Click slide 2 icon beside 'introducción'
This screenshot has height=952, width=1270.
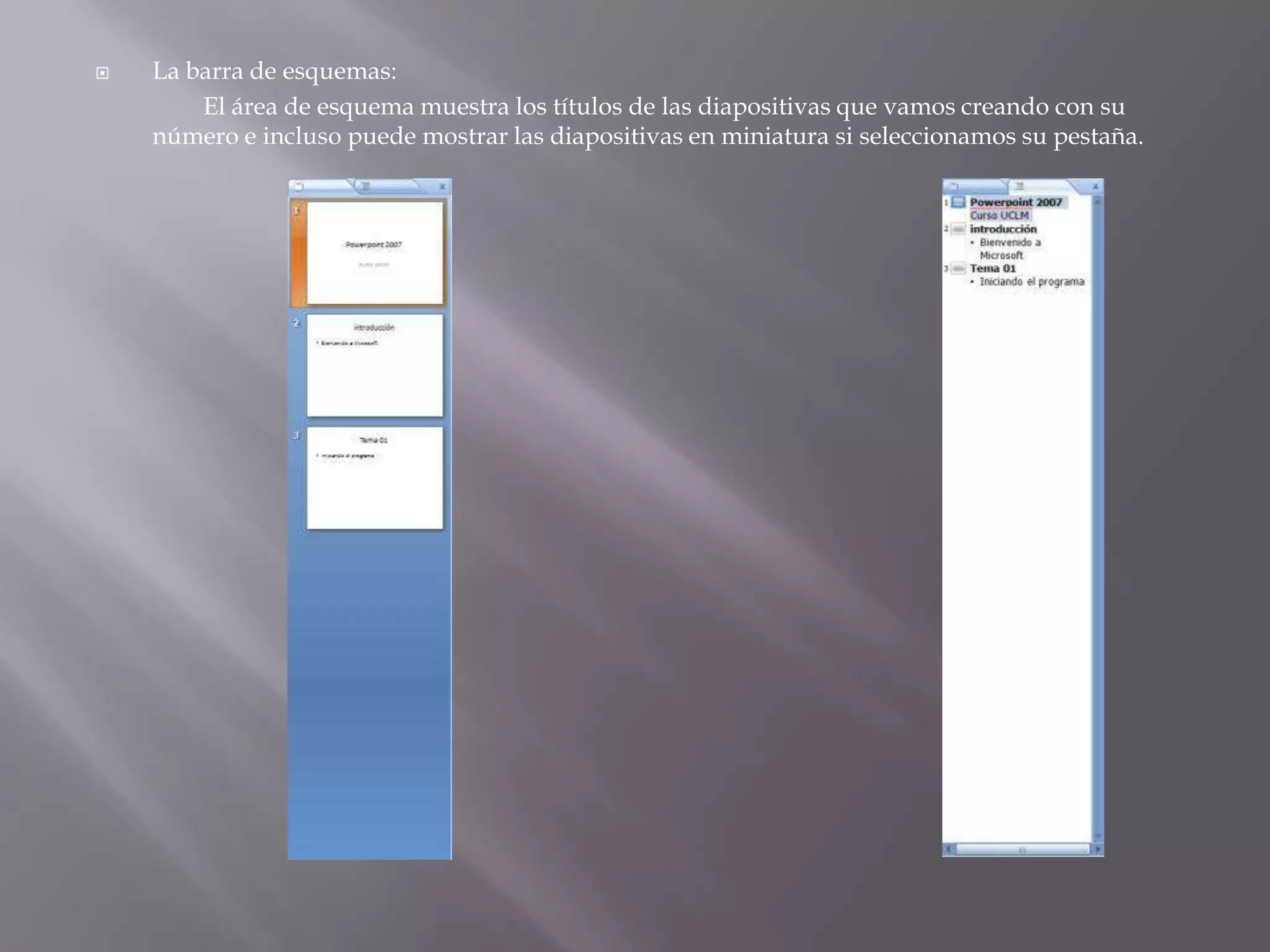click(x=958, y=229)
